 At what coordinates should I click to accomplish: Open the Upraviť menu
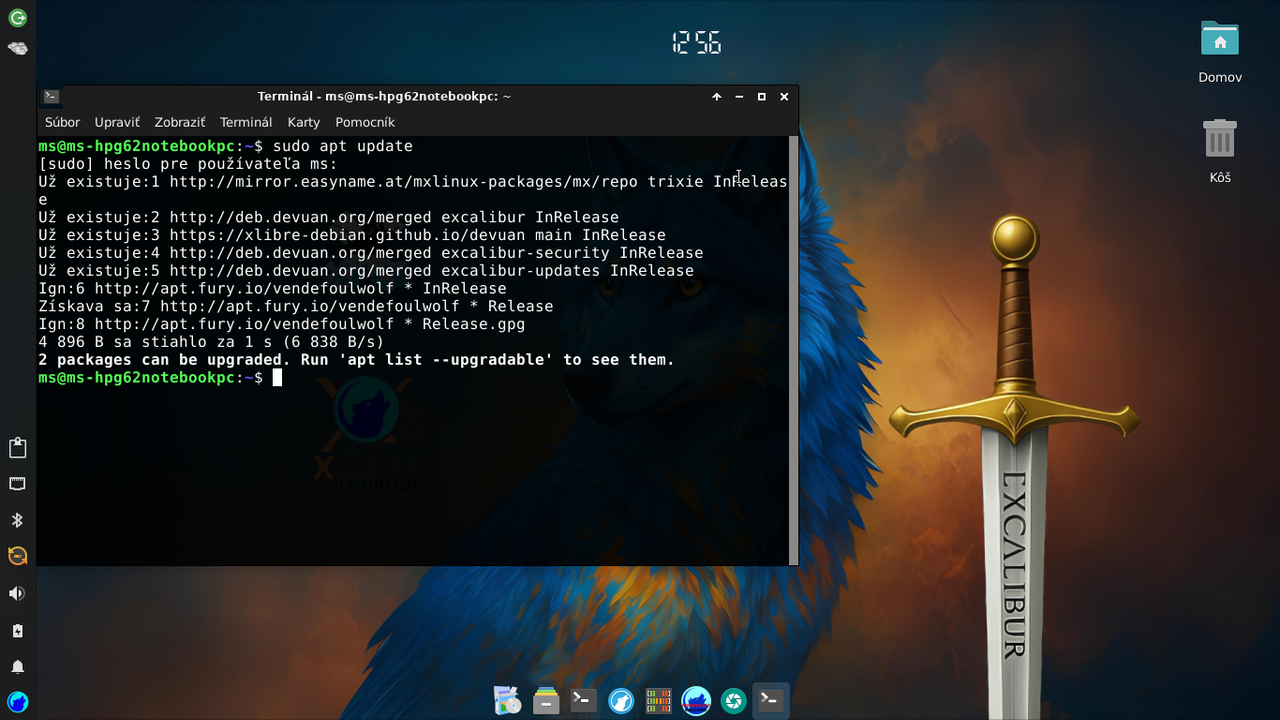[x=117, y=122]
